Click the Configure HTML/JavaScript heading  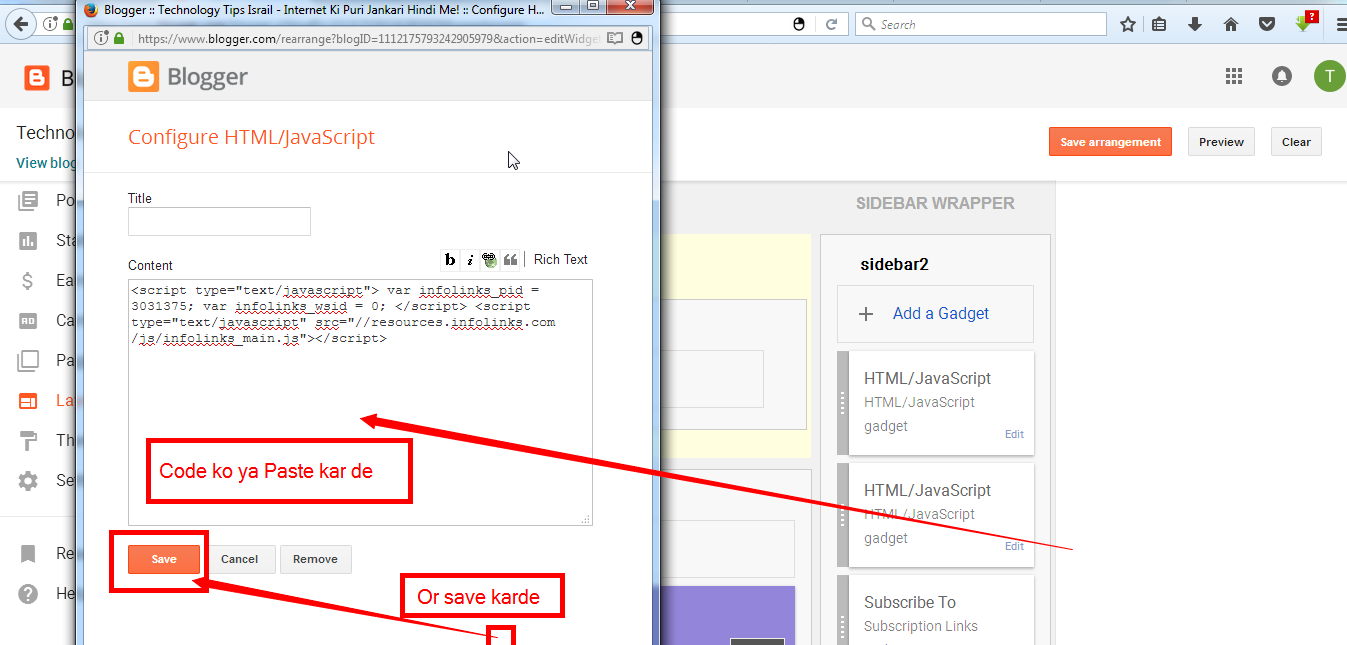pyautogui.click(x=251, y=137)
